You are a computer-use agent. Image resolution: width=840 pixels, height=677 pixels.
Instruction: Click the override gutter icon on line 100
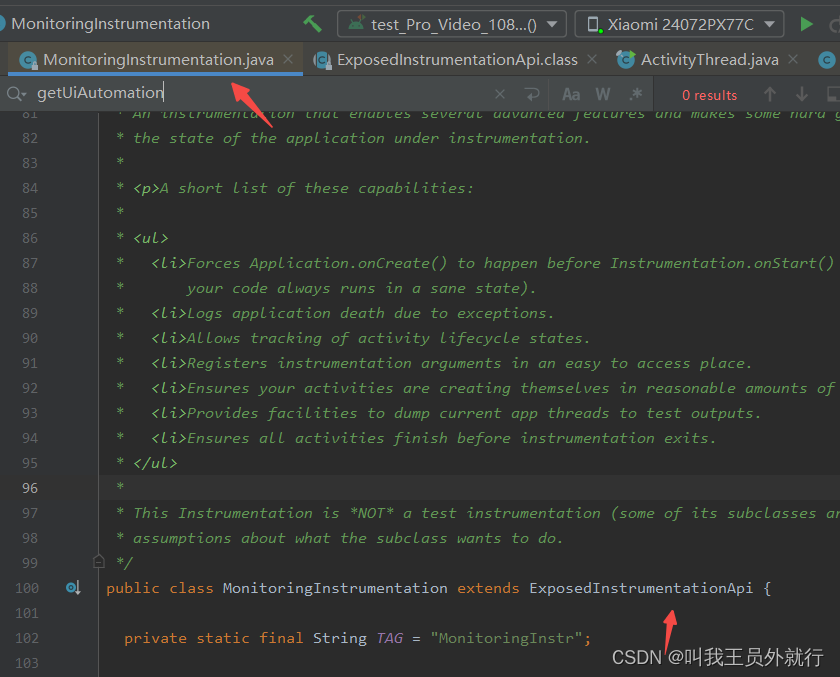72,588
